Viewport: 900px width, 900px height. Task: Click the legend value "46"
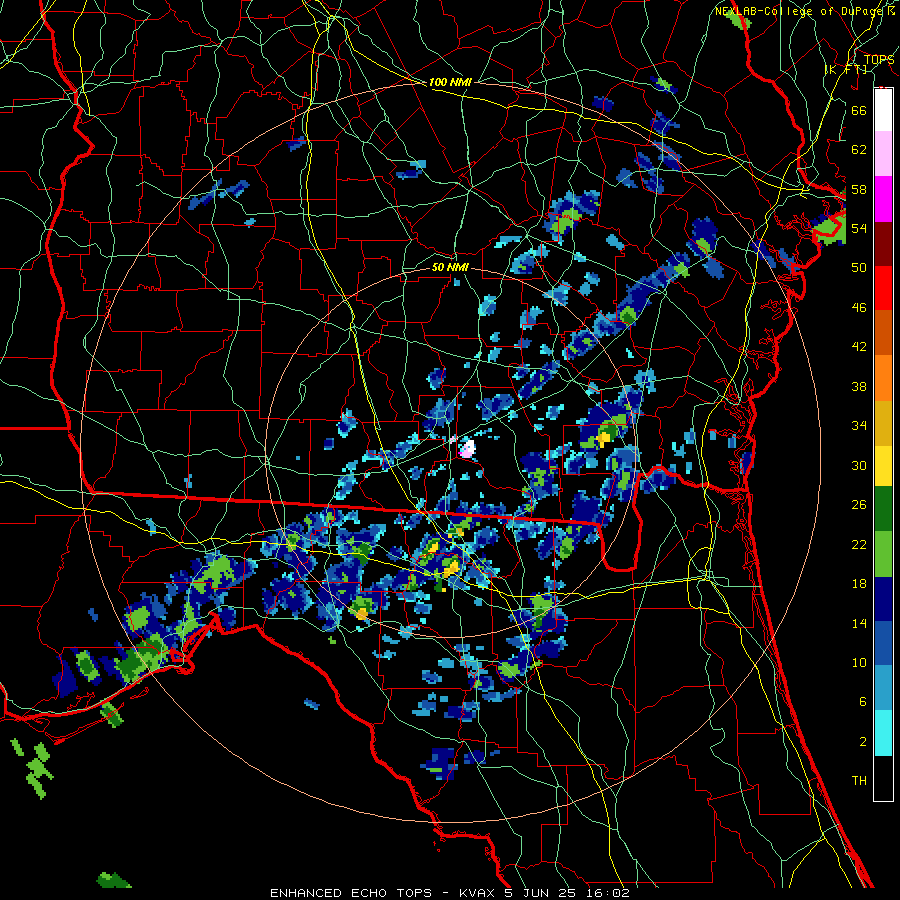click(859, 307)
